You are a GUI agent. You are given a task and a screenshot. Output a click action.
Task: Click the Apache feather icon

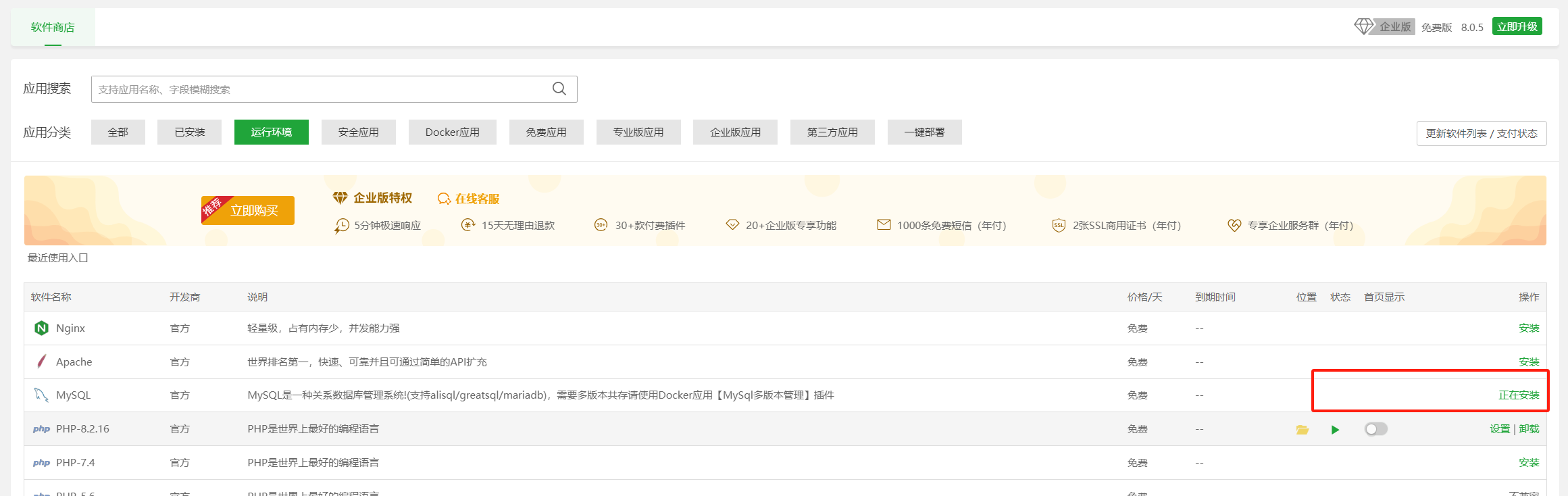41,362
